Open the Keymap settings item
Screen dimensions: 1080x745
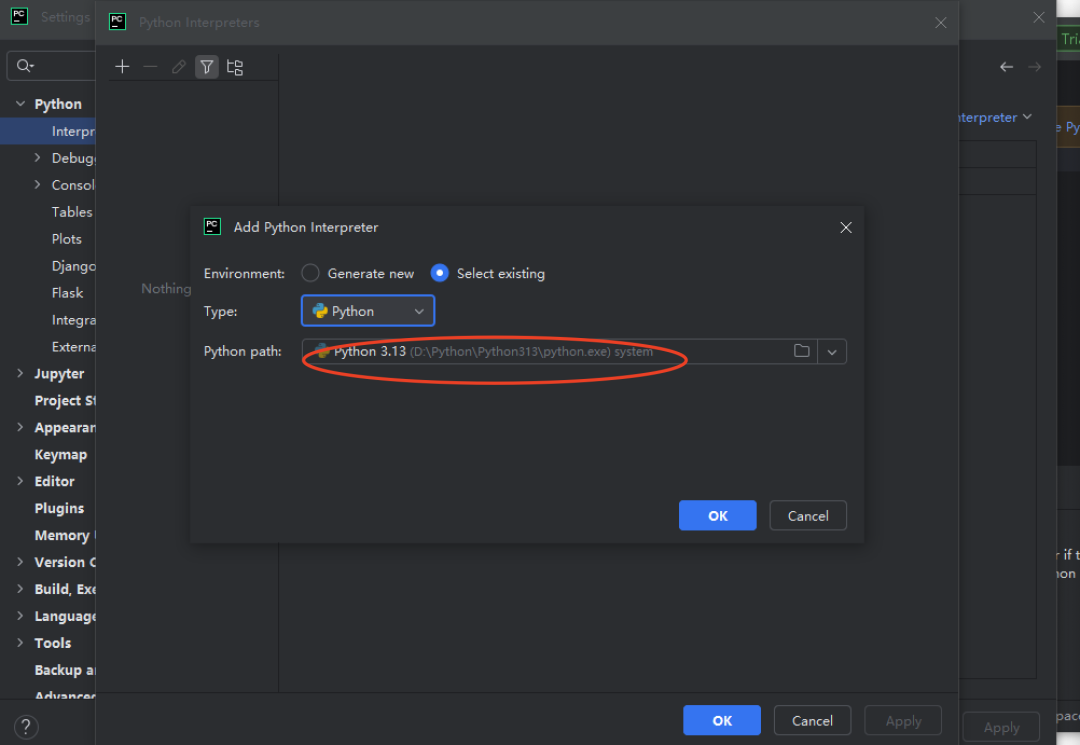point(61,454)
